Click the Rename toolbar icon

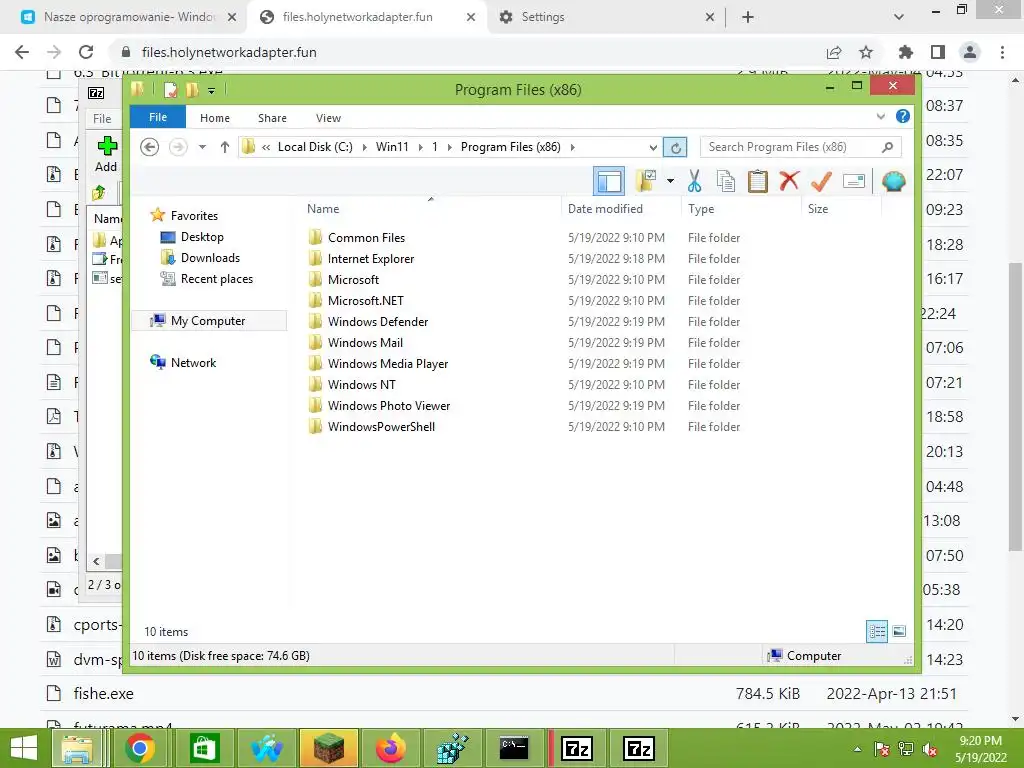(x=854, y=181)
